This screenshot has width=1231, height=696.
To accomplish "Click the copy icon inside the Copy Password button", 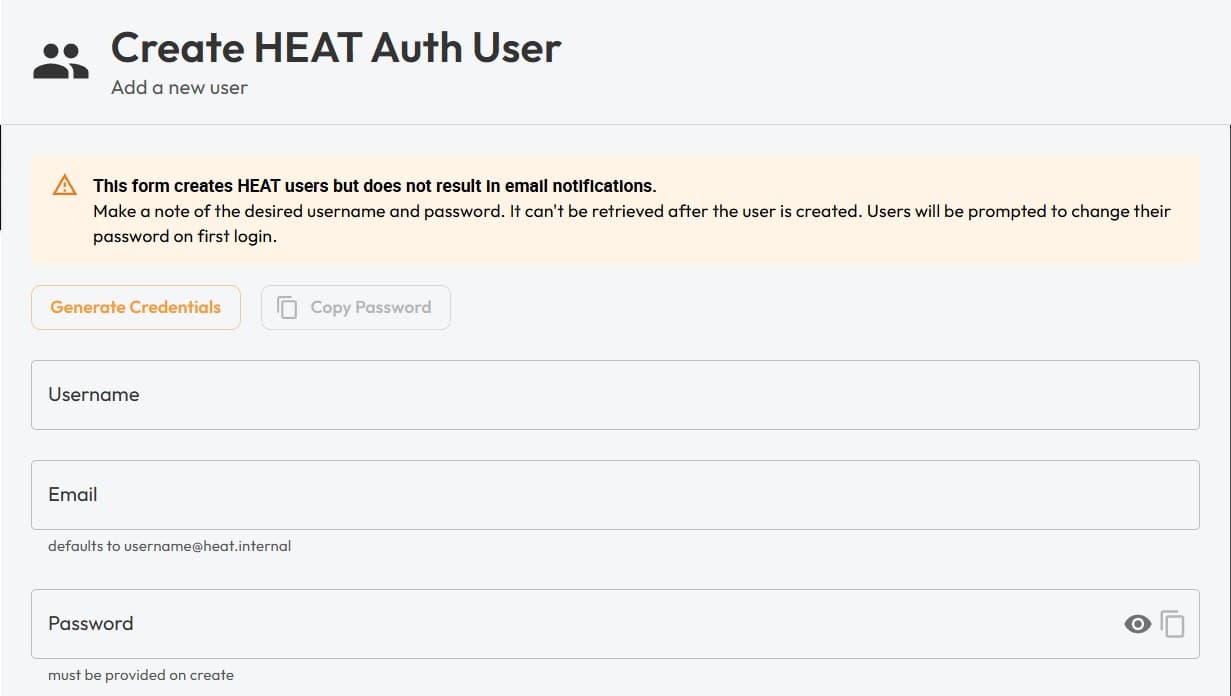I will [x=287, y=307].
